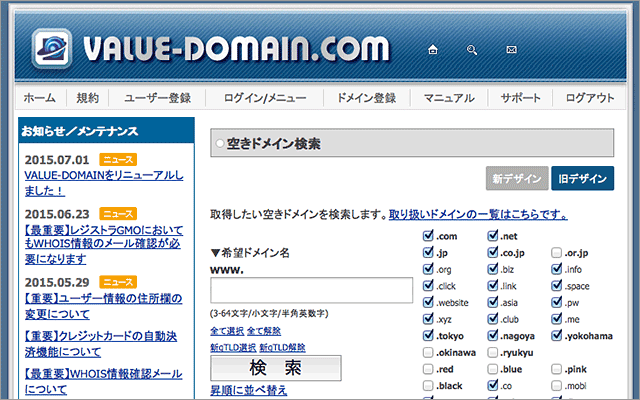The height and width of the screenshot is (400, 640).
Task: Click the 全て選択 link
Action: coord(226,330)
